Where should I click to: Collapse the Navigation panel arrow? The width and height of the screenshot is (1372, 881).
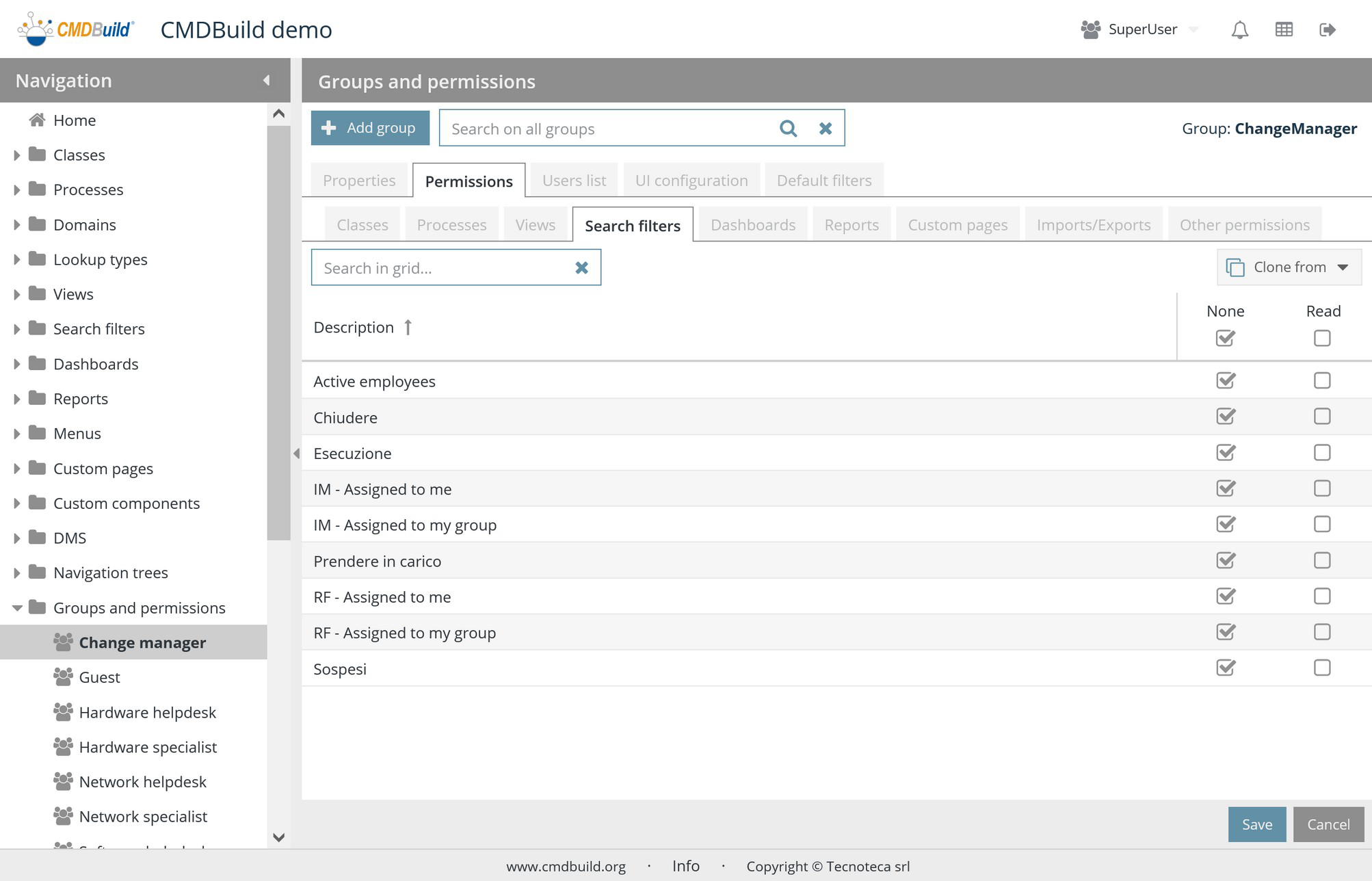(x=266, y=81)
